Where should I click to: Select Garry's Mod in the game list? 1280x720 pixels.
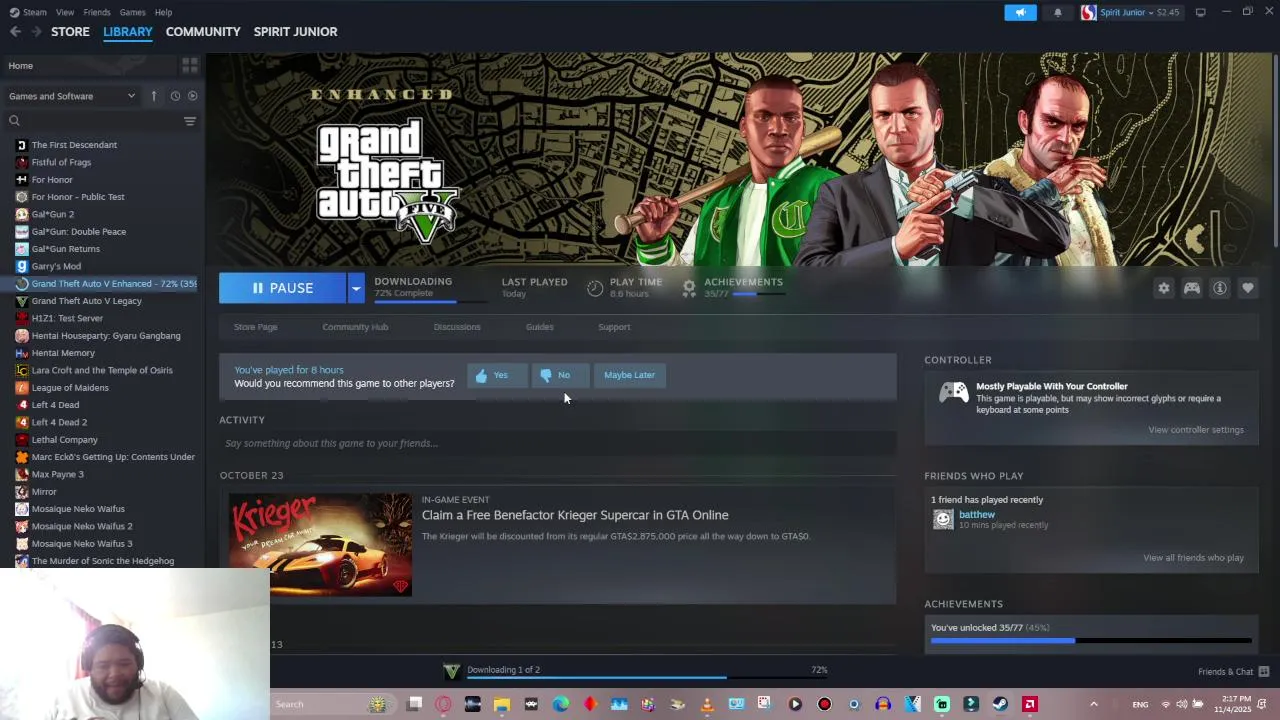coord(56,266)
